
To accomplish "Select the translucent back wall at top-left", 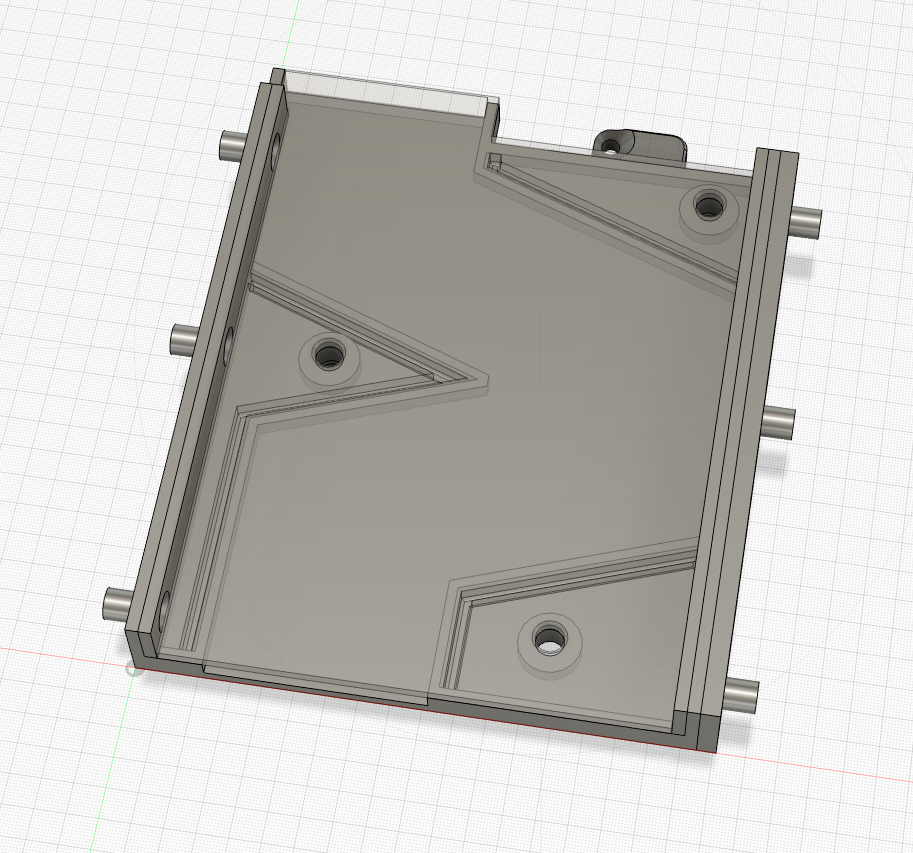I will pyautogui.click(x=387, y=94).
